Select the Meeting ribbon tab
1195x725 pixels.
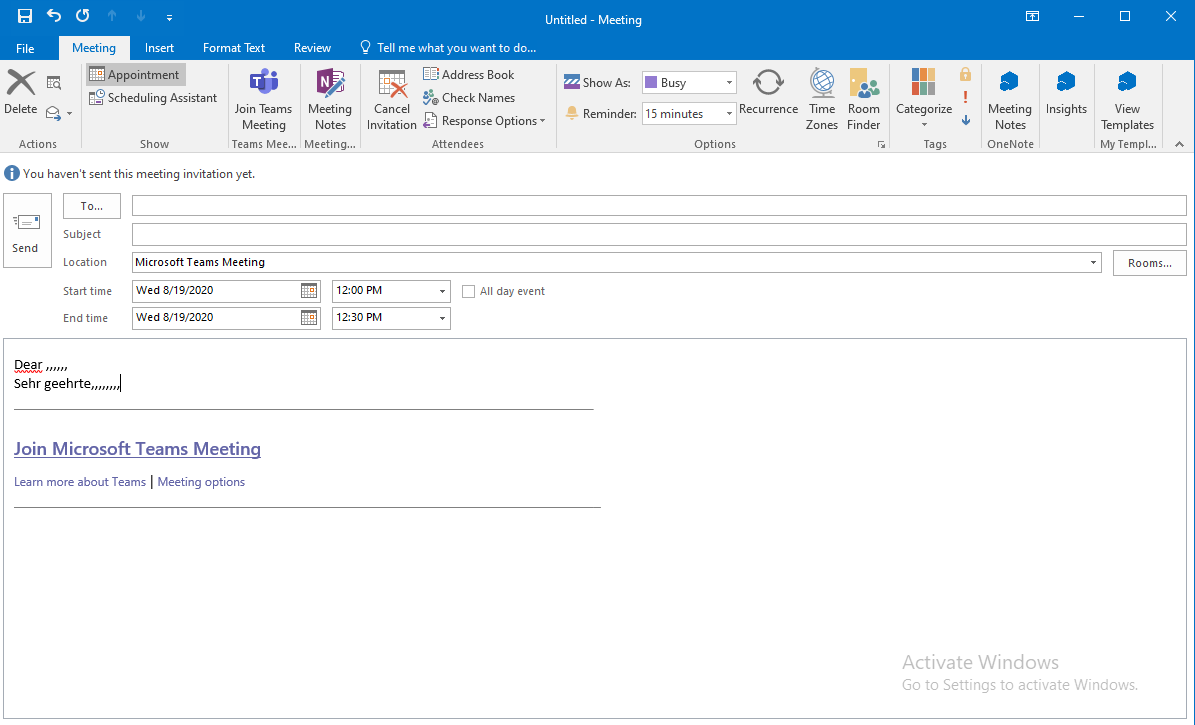(94, 48)
